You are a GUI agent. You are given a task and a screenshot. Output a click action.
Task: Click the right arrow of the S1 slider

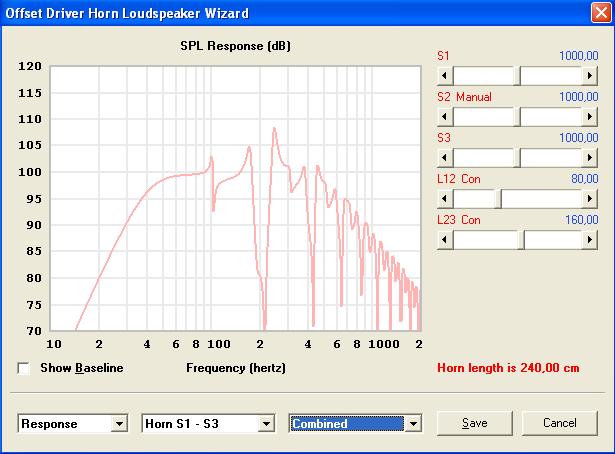coord(590,76)
